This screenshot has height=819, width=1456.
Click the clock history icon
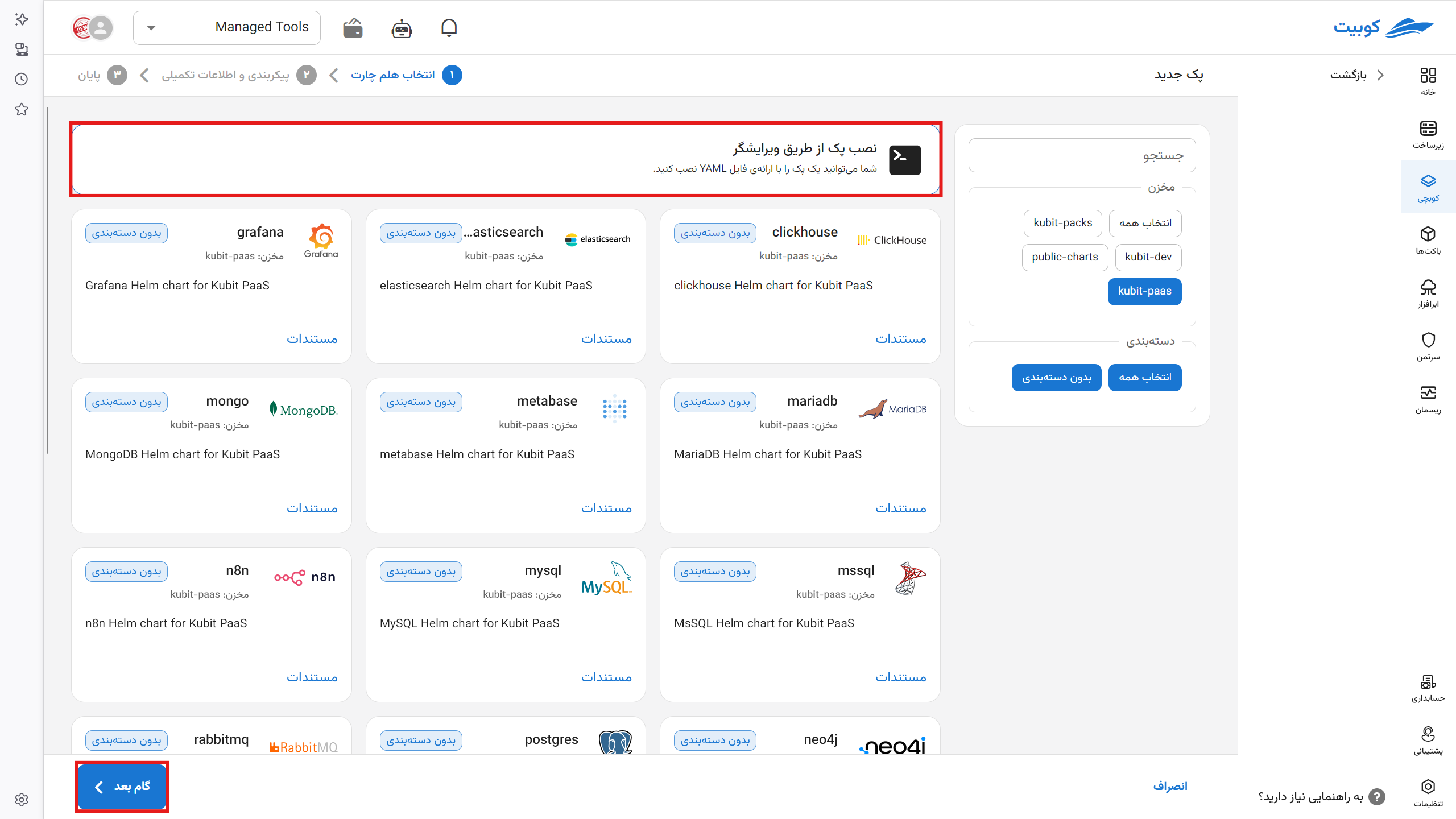pos(22,79)
